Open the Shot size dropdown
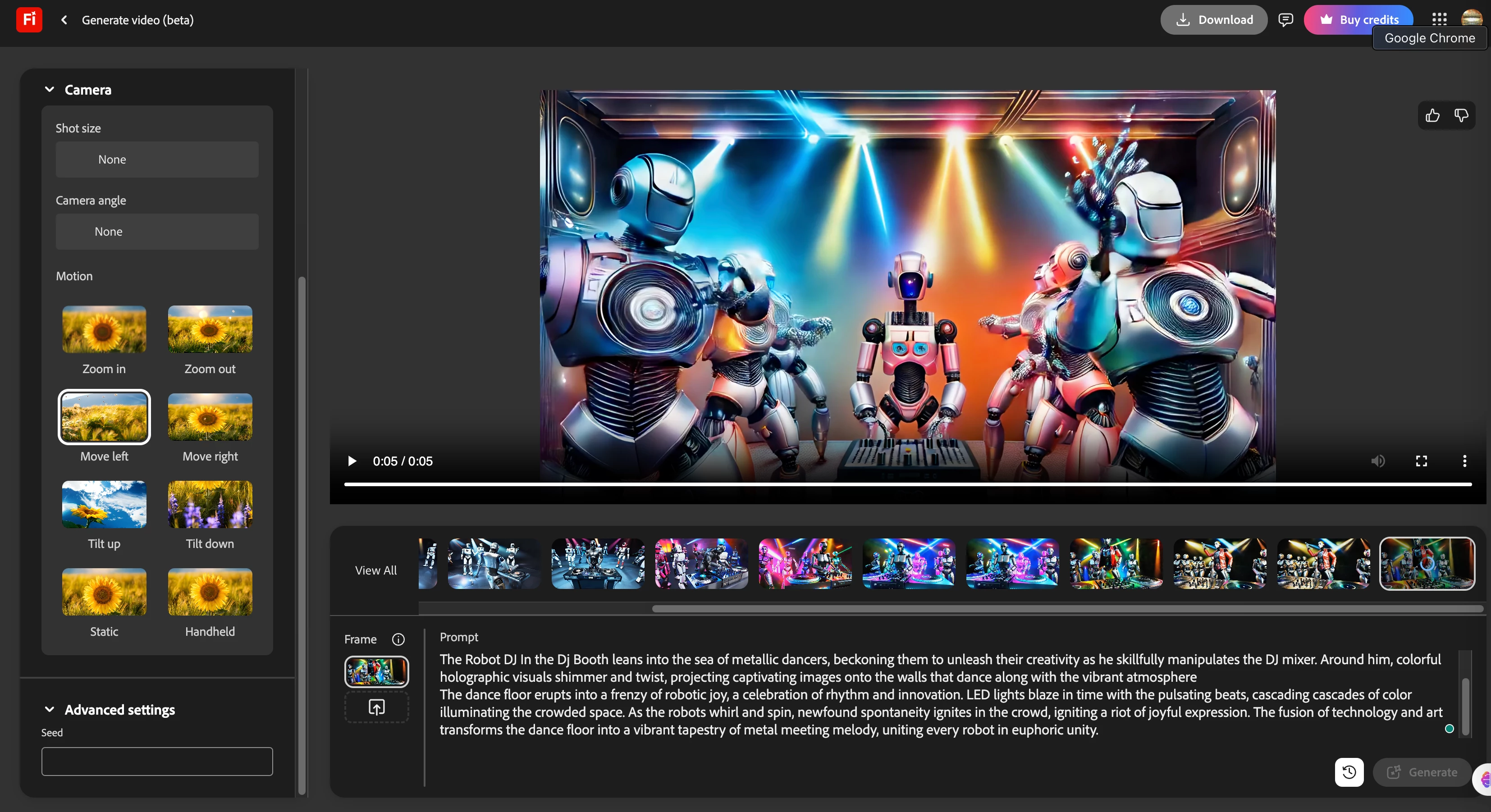The height and width of the screenshot is (812, 1491). (x=157, y=159)
